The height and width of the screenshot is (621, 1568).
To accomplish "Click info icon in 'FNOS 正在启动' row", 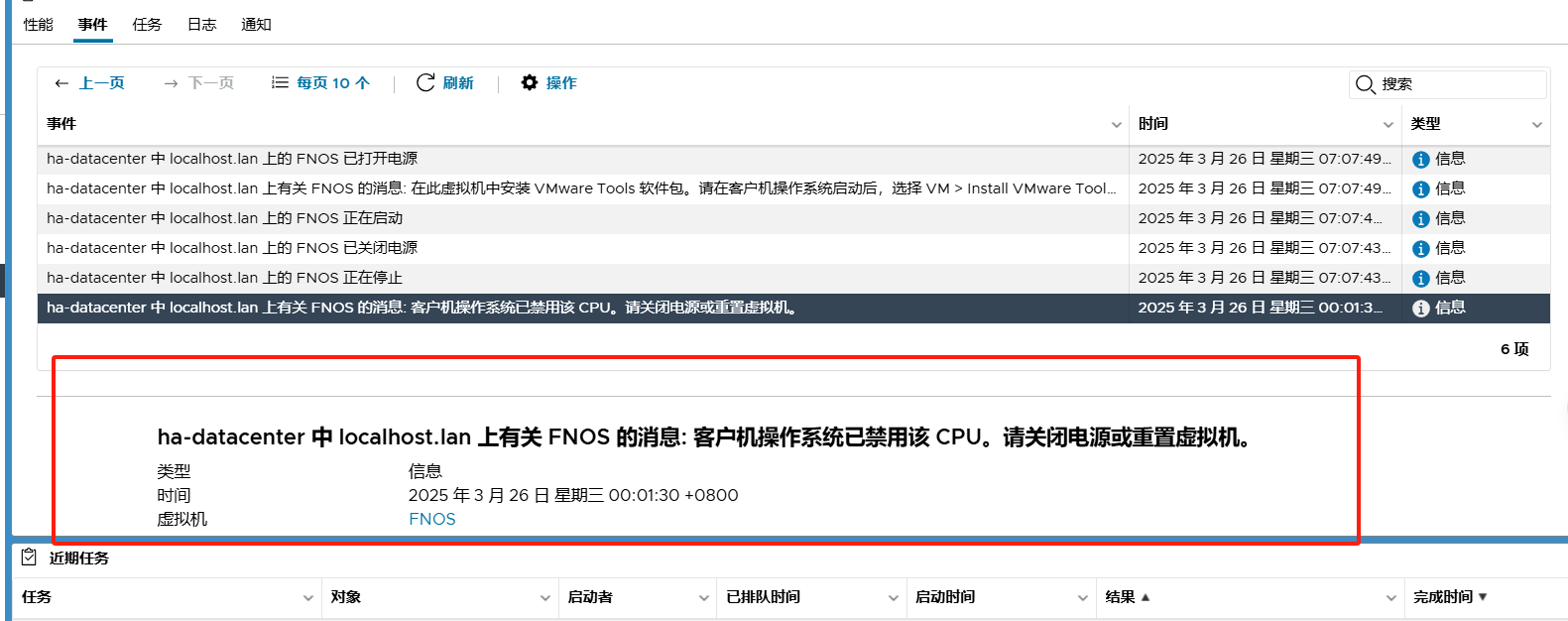I will pyautogui.click(x=1420, y=219).
